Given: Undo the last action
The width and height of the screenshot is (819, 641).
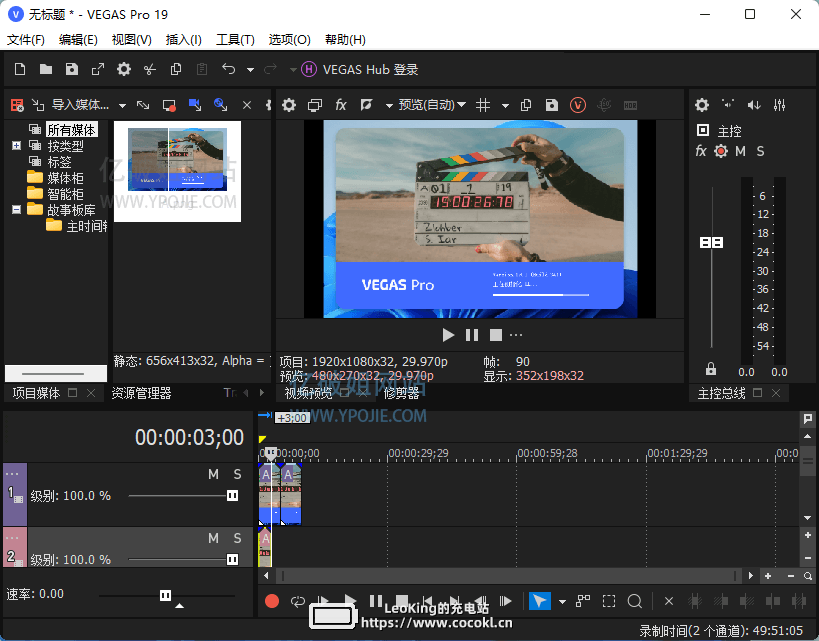Looking at the screenshot, I should click(x=228, y=69).
